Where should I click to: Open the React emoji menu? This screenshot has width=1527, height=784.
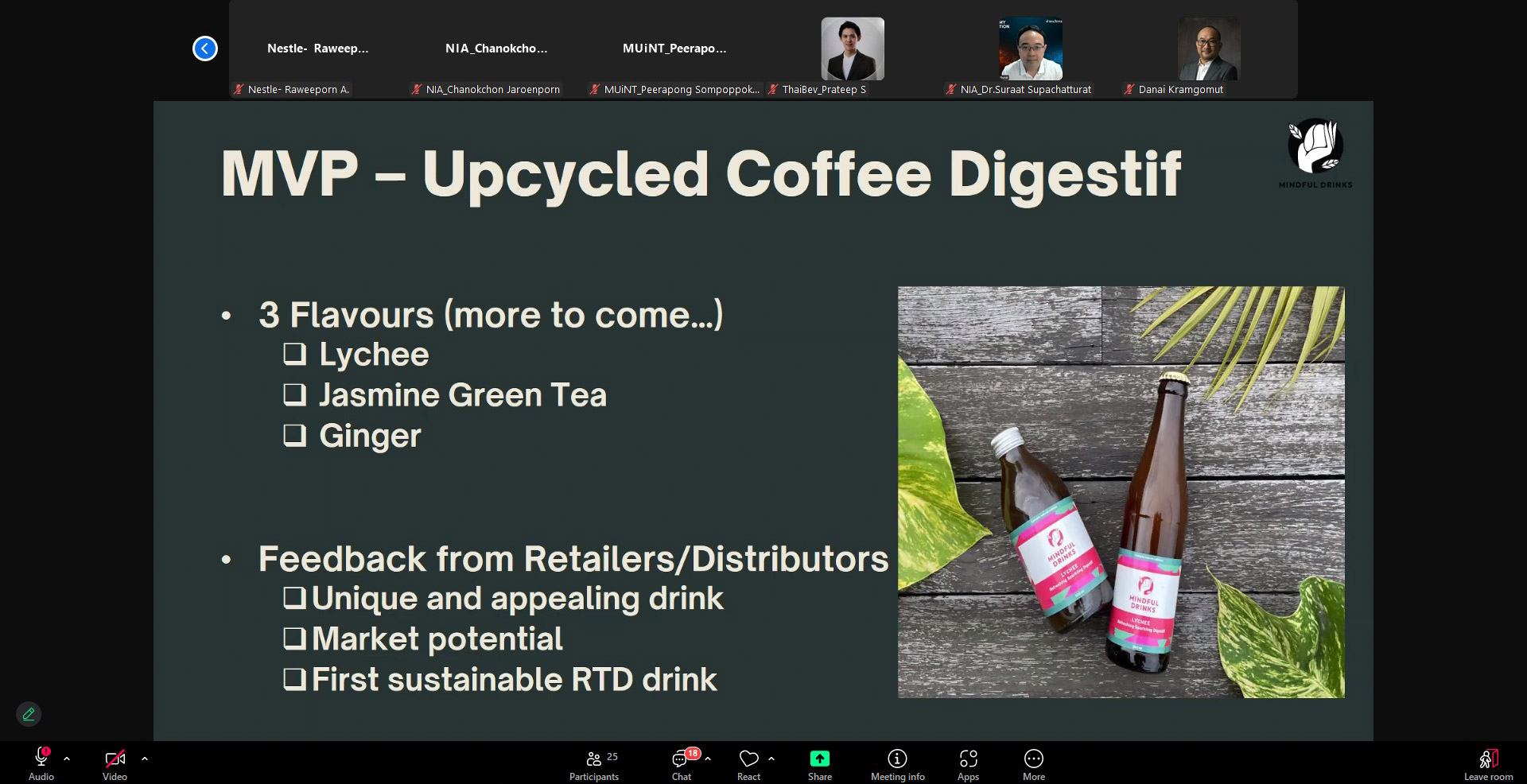748,763
